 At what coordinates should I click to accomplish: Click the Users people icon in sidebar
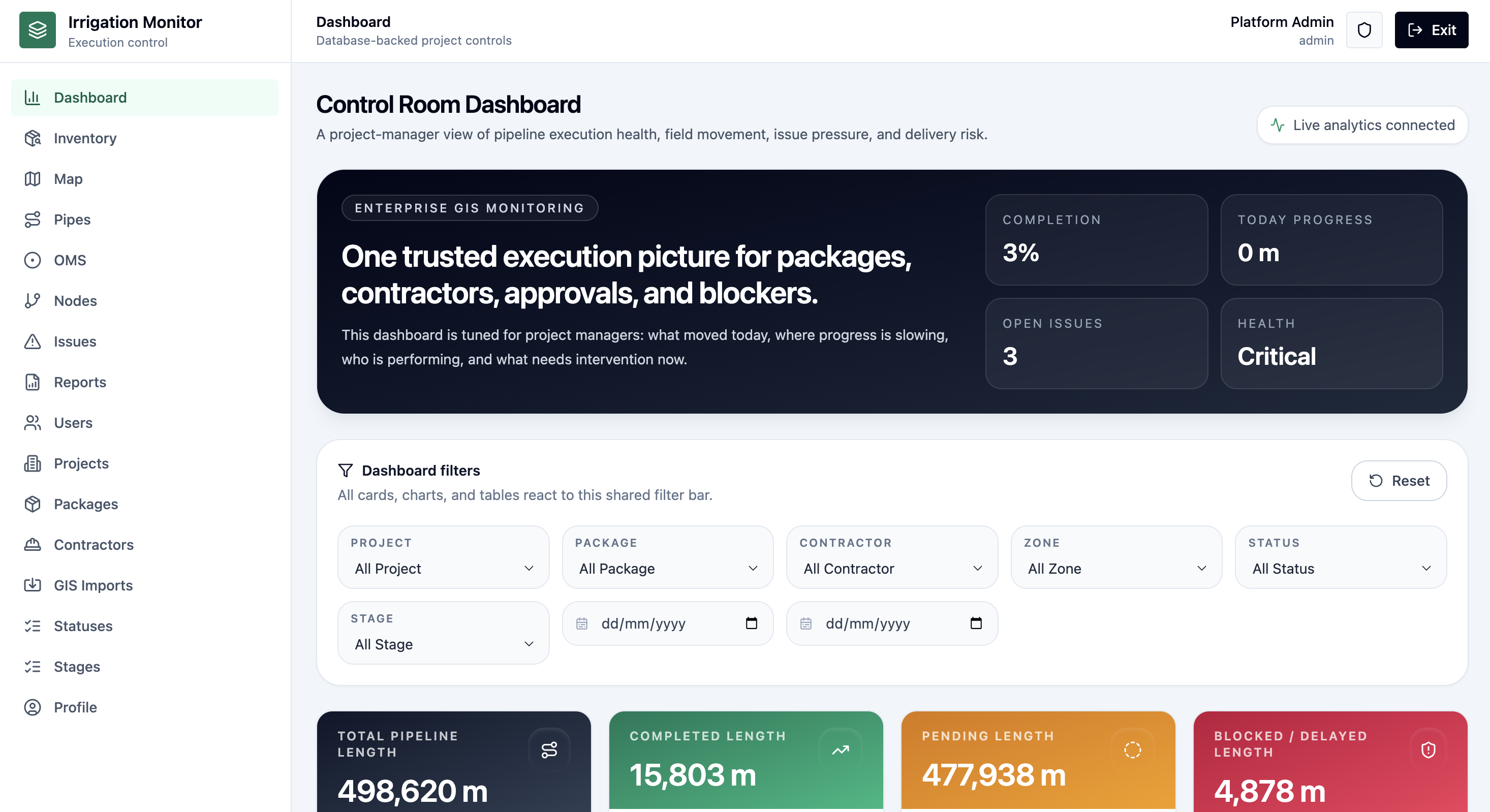(x=33, y=423)
